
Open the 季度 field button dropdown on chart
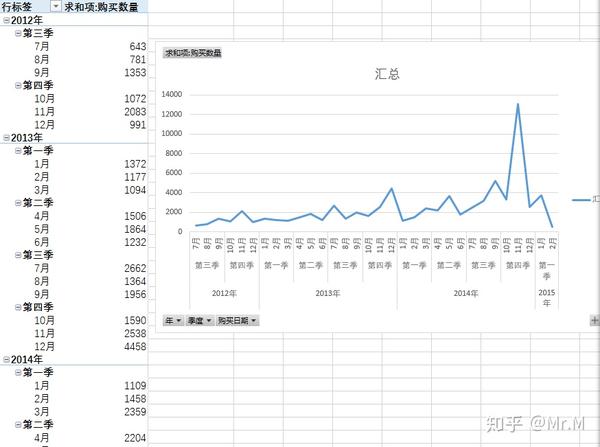point(199,320)
